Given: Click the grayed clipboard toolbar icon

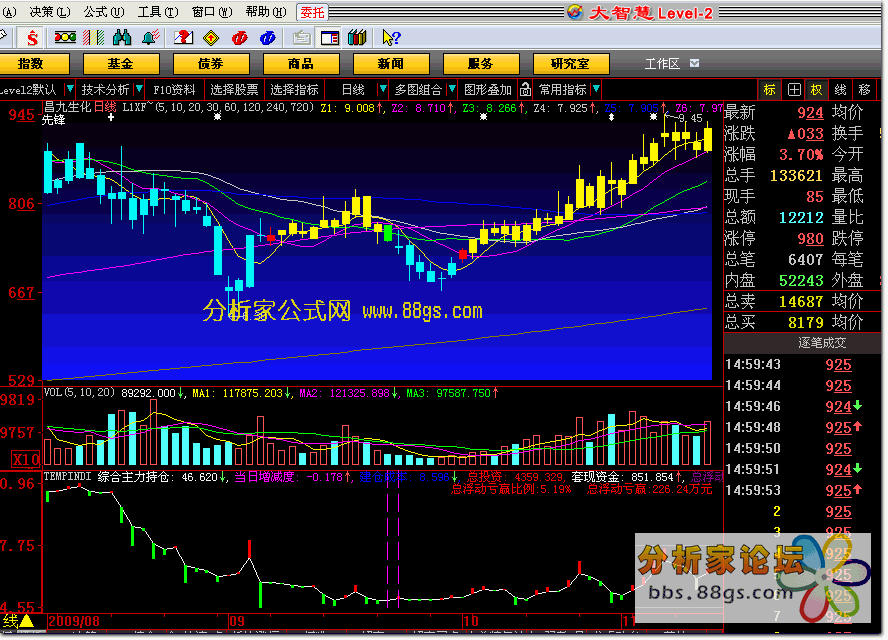Looking at the screenshot, I should pos(301,38).
